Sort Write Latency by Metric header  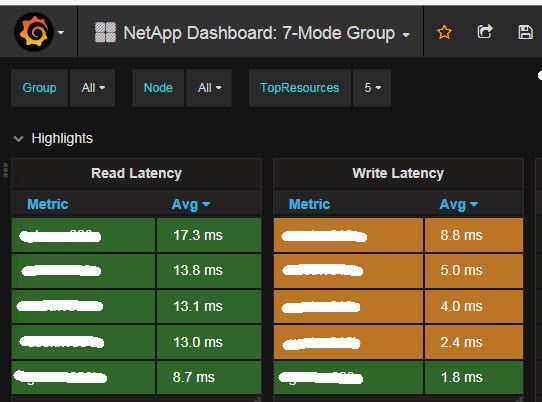point(309,204)
